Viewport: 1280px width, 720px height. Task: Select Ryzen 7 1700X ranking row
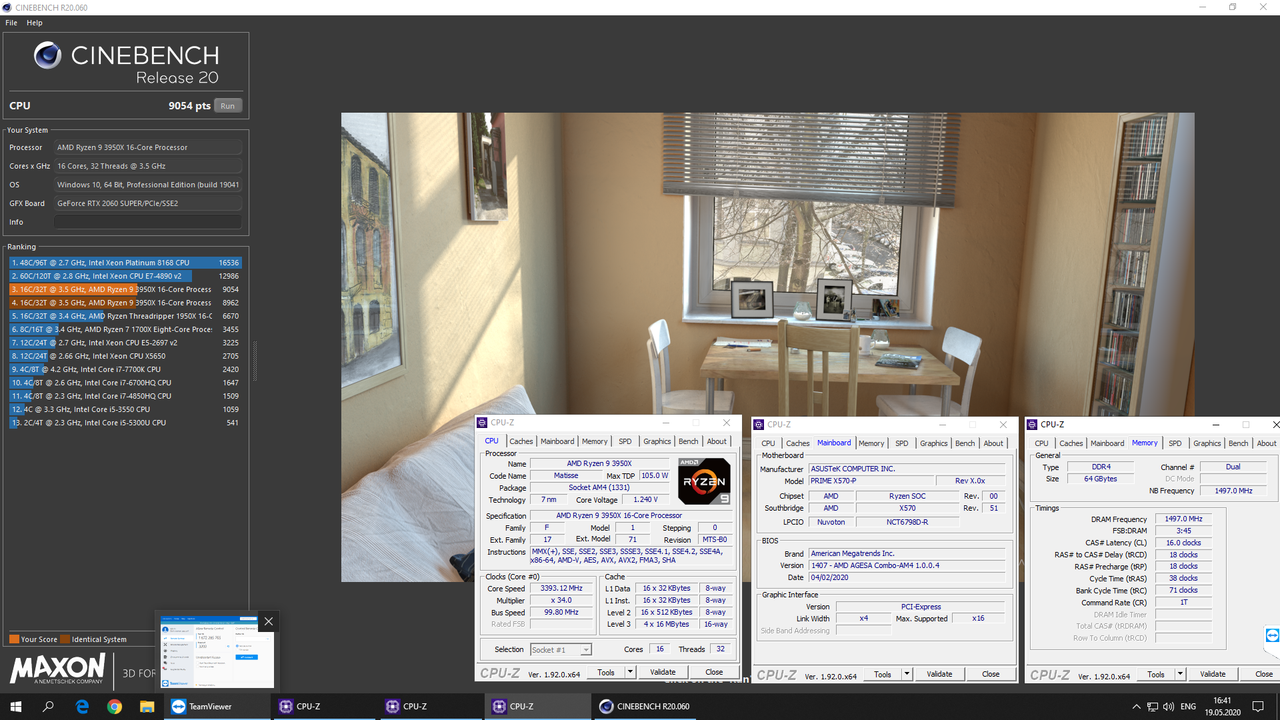pyautogui.click(x=125, y=329)
